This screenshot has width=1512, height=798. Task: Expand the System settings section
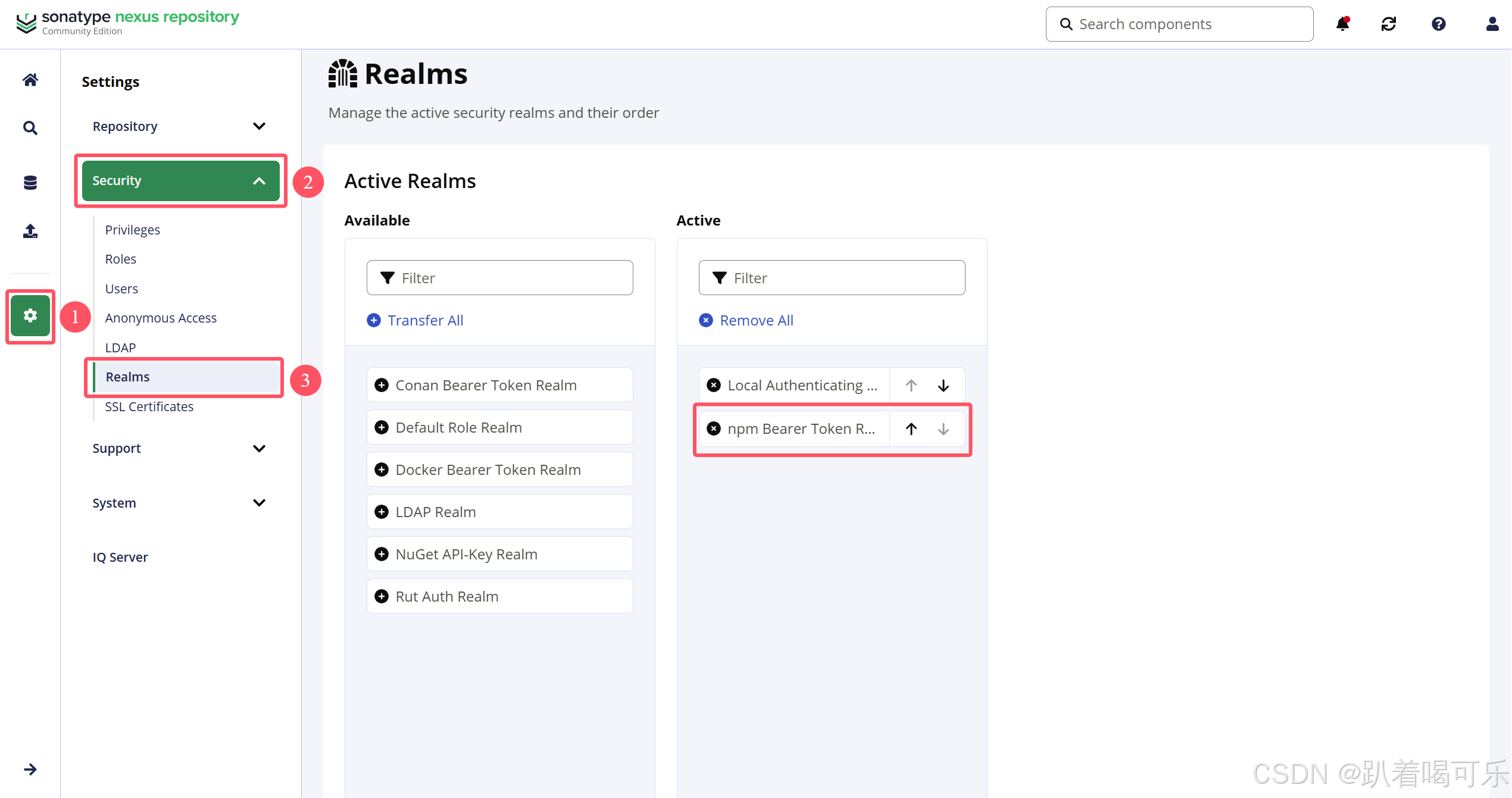(180, 503)
